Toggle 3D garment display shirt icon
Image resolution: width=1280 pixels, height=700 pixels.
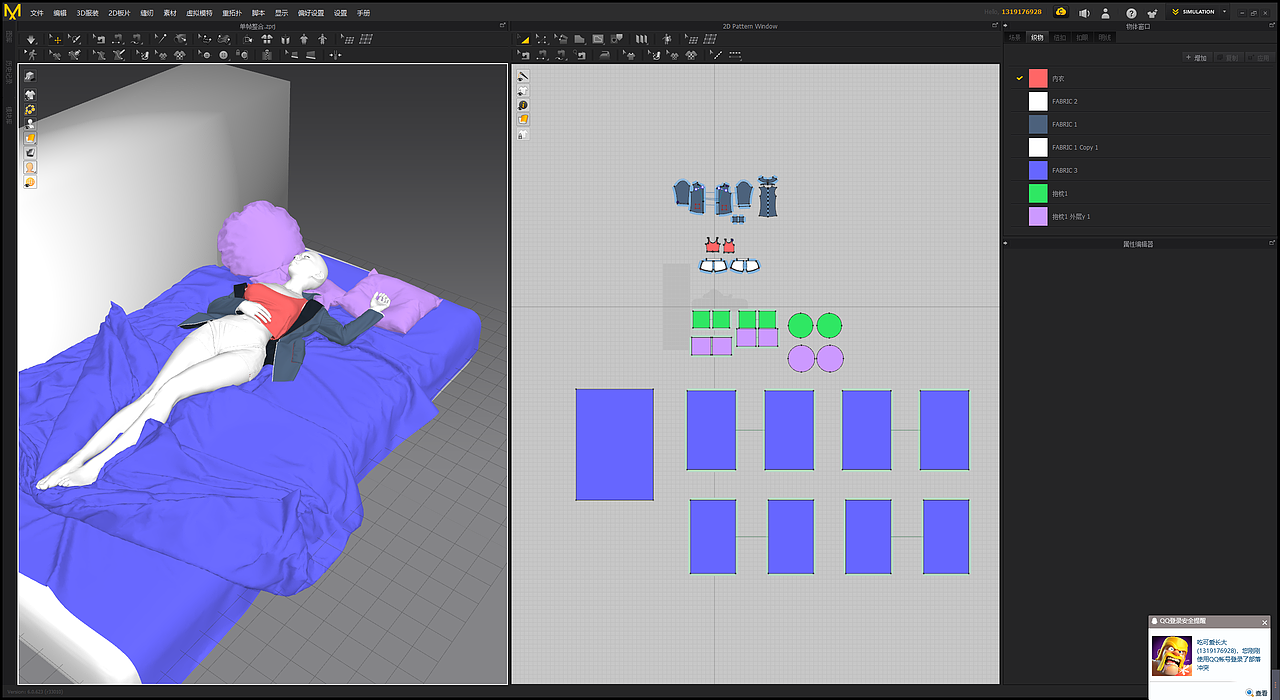tap(30, 93)
